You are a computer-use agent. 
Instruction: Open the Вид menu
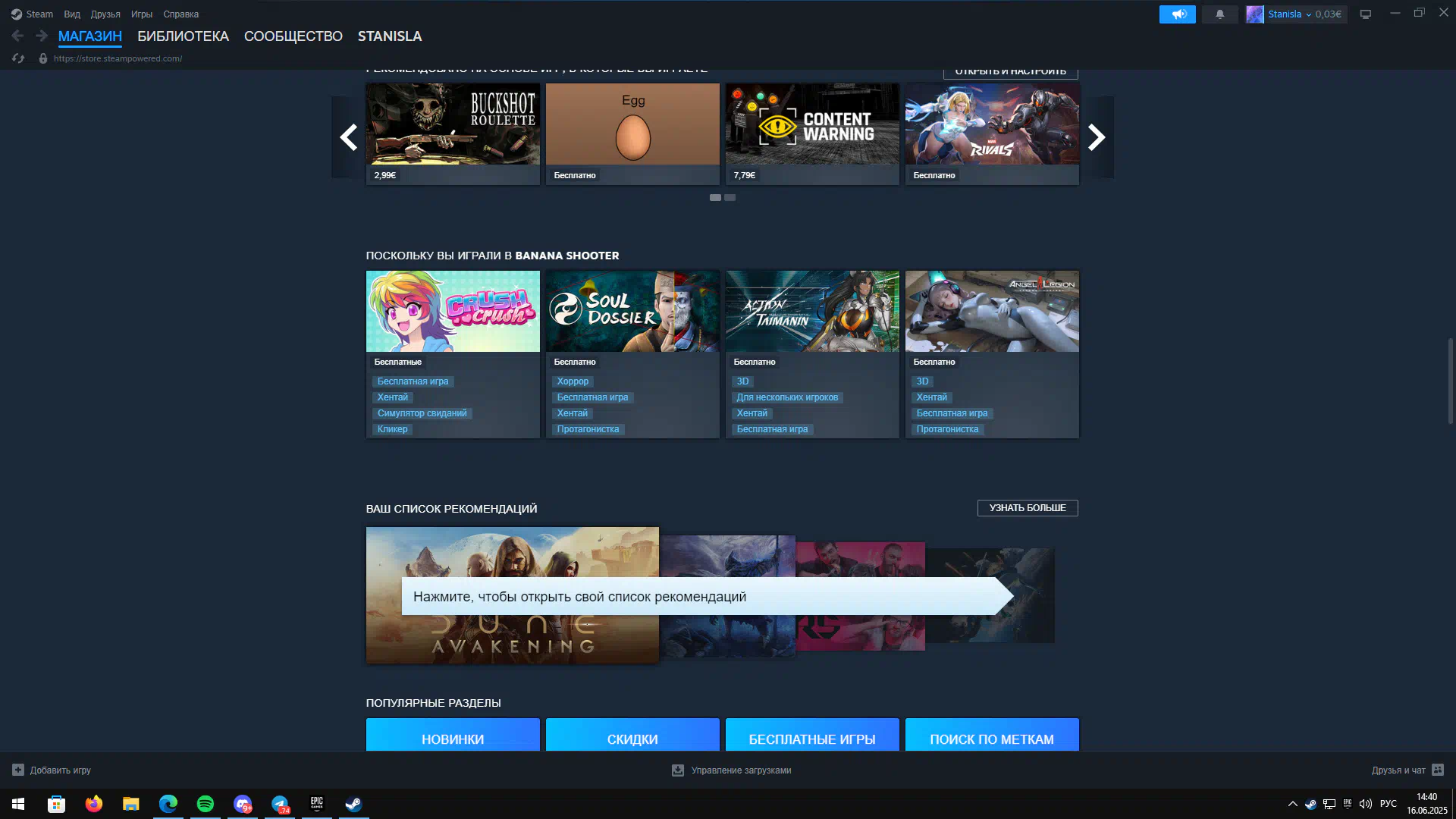tap(72, 14)
